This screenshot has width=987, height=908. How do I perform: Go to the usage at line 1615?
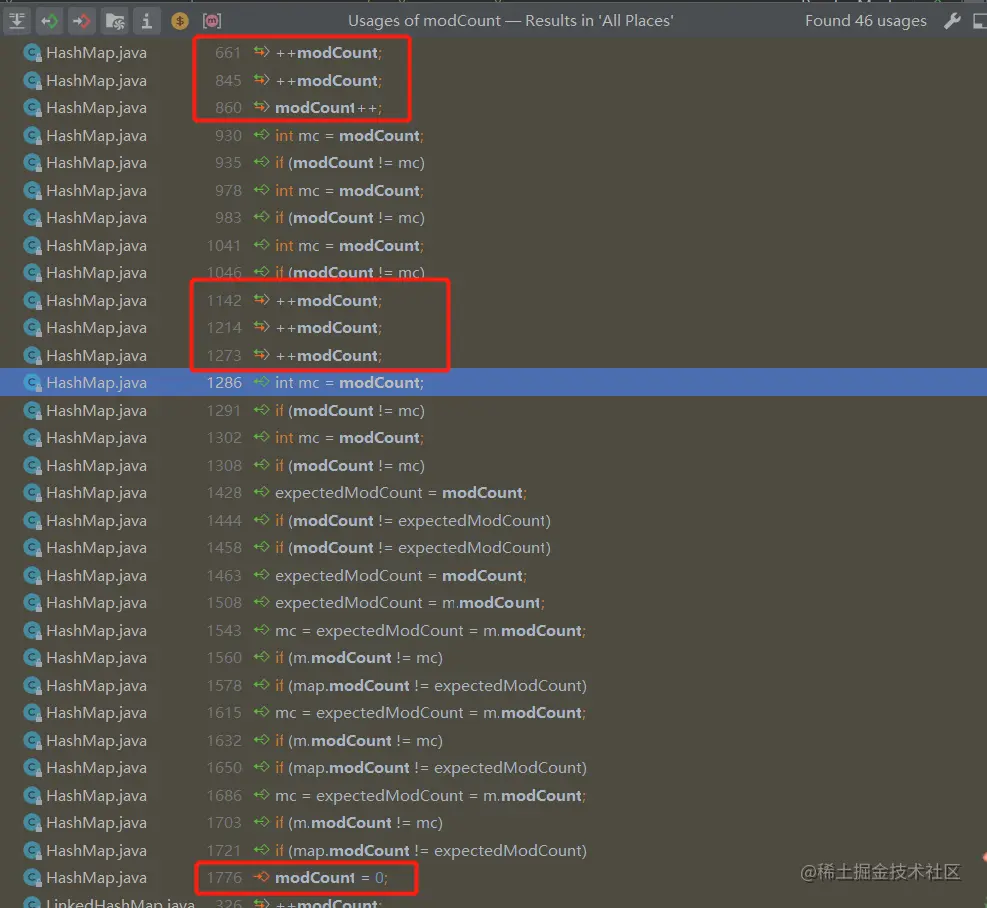494,713
